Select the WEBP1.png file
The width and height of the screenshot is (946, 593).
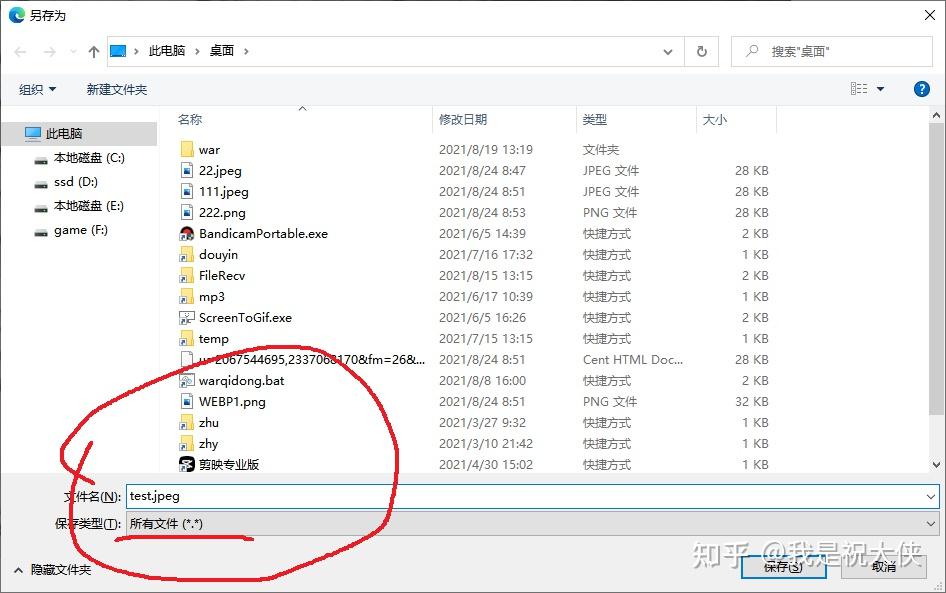point(222,401)
